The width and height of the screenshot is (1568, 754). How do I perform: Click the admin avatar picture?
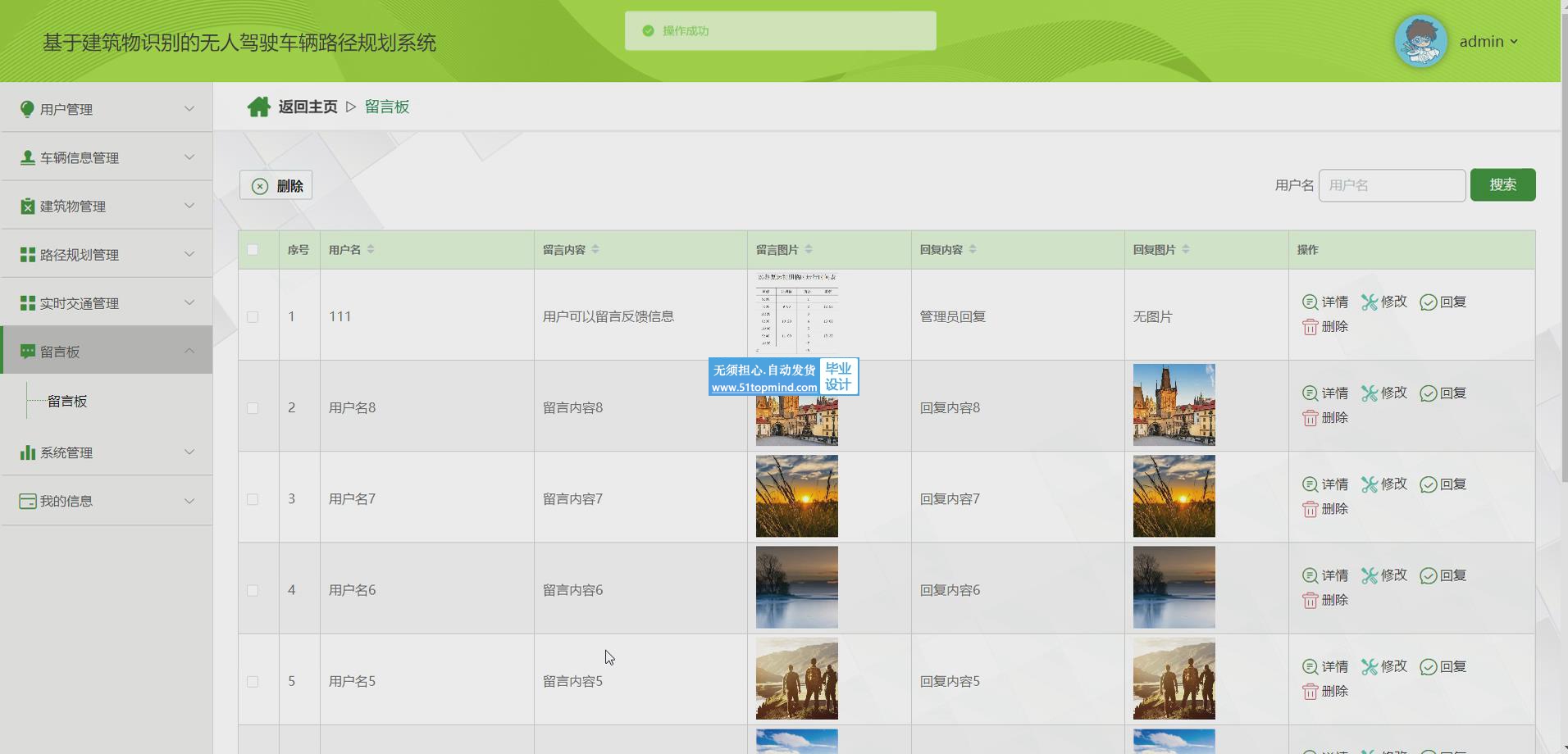click(1421, 41)
